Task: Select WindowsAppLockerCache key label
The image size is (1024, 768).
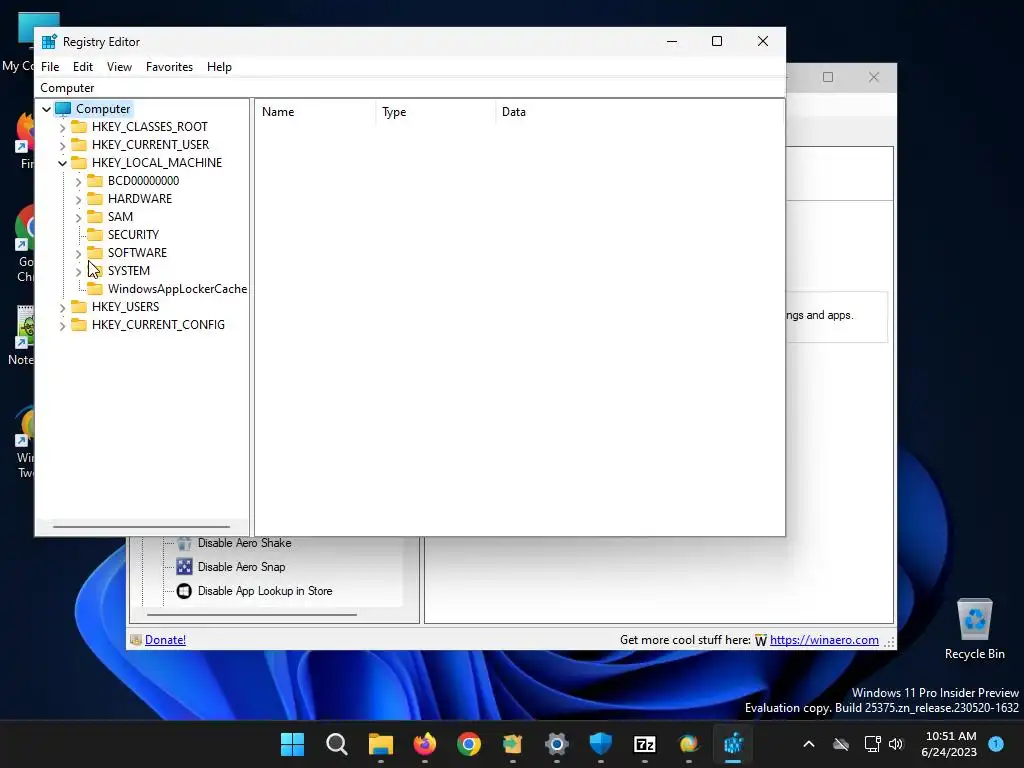Action: [x=177, y=289]
